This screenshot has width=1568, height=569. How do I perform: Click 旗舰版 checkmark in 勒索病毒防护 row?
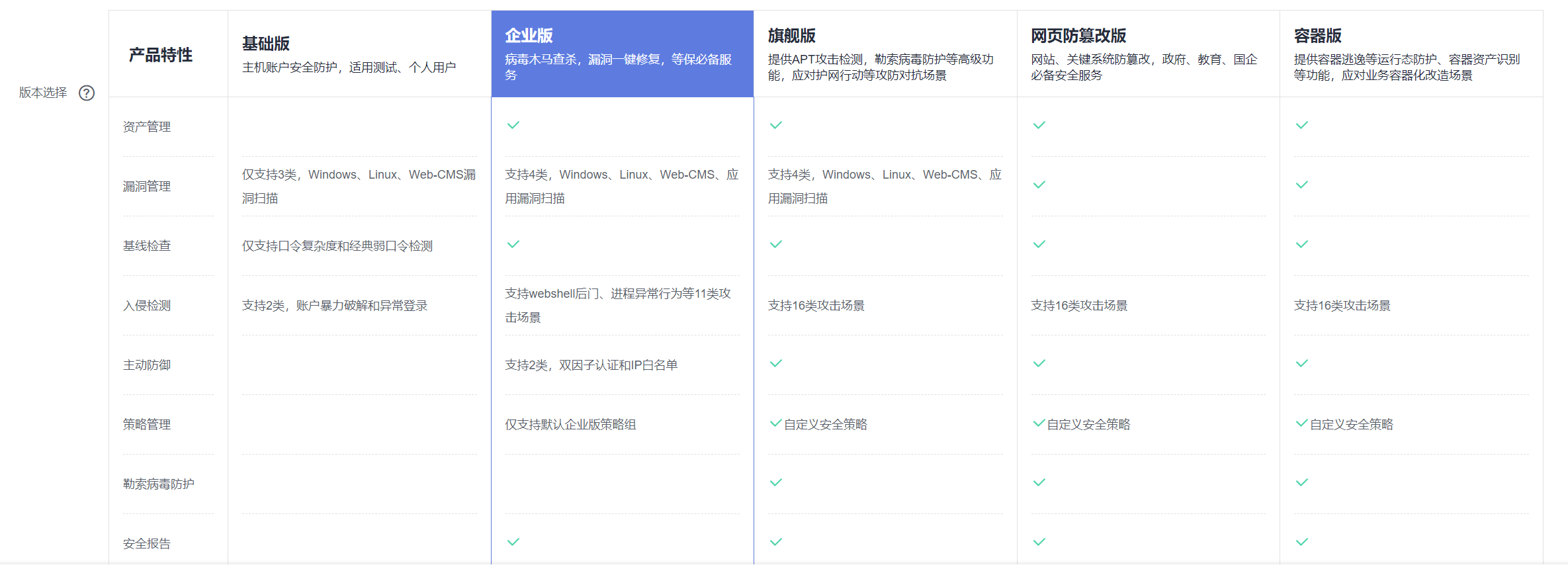tap(776, 482)
